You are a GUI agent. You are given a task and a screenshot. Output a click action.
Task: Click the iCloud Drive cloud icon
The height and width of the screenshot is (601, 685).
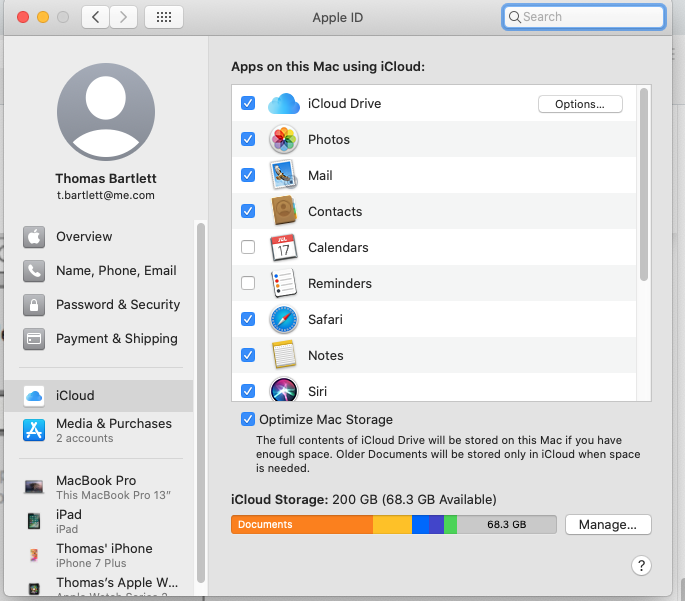284,104
